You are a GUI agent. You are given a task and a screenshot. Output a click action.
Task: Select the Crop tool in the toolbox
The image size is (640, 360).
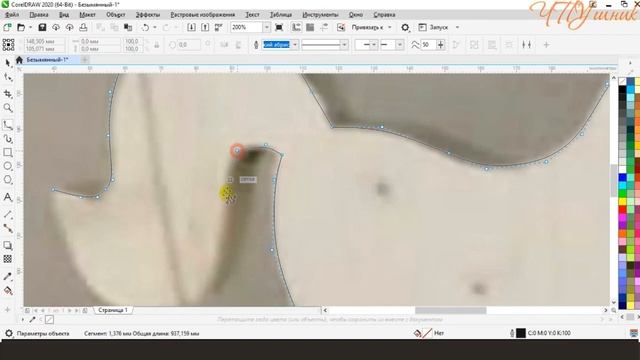click(7, 94)
